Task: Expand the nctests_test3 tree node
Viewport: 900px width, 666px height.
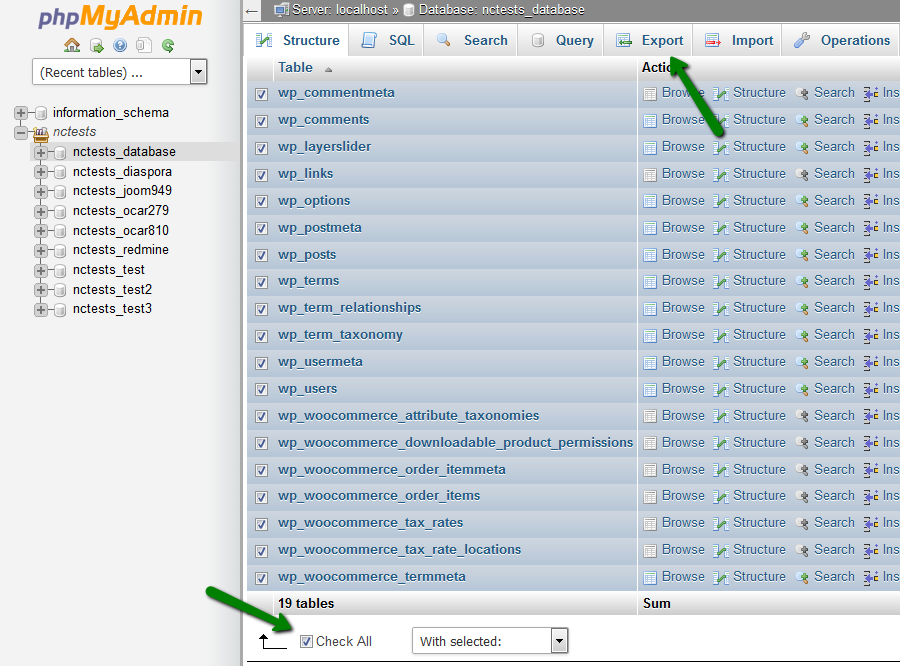Action: [x=41, y=309]
